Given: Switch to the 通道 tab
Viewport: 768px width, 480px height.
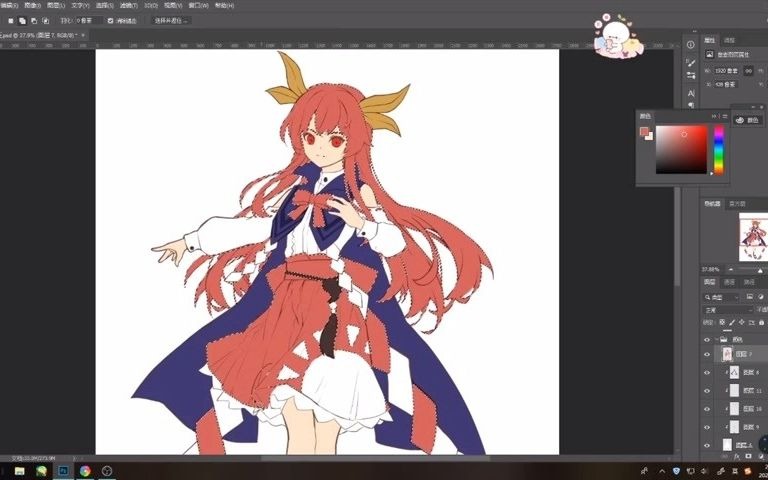Looking at the screenshot, I should tap(729, 282).
